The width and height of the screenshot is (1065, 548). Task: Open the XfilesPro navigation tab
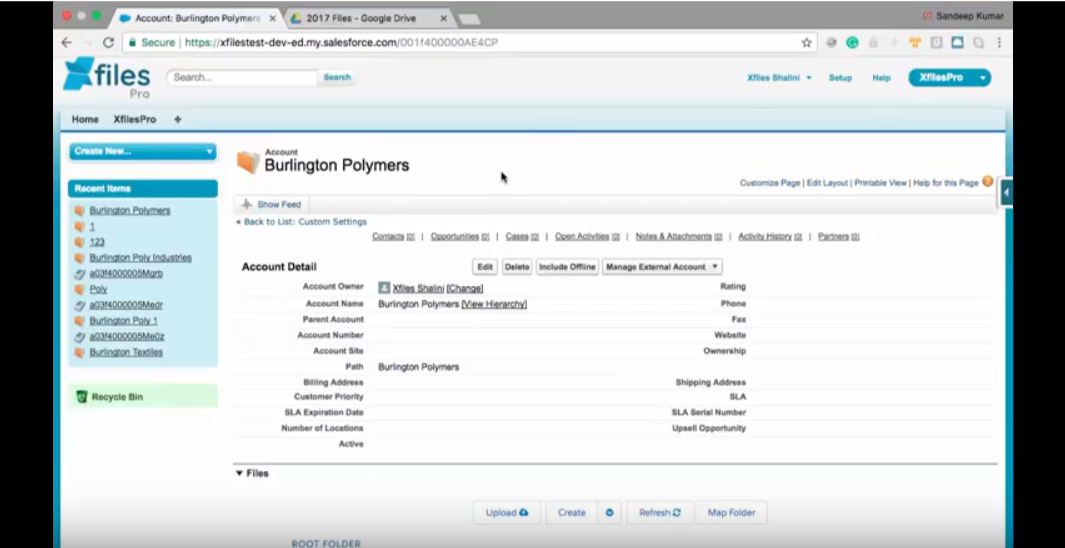click(134, 119)
